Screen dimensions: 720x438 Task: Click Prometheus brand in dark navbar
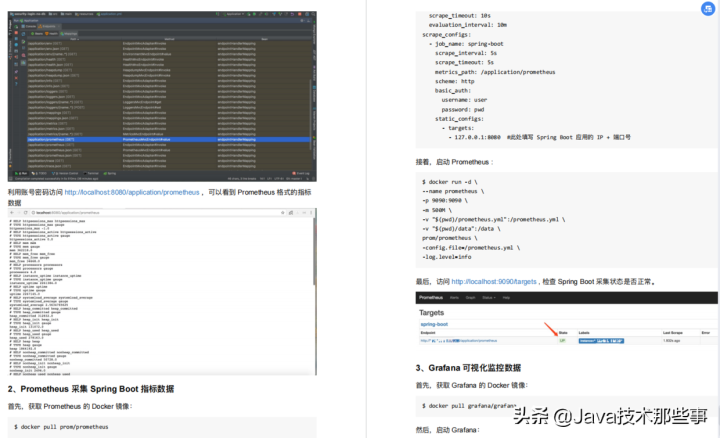[431, 298]
